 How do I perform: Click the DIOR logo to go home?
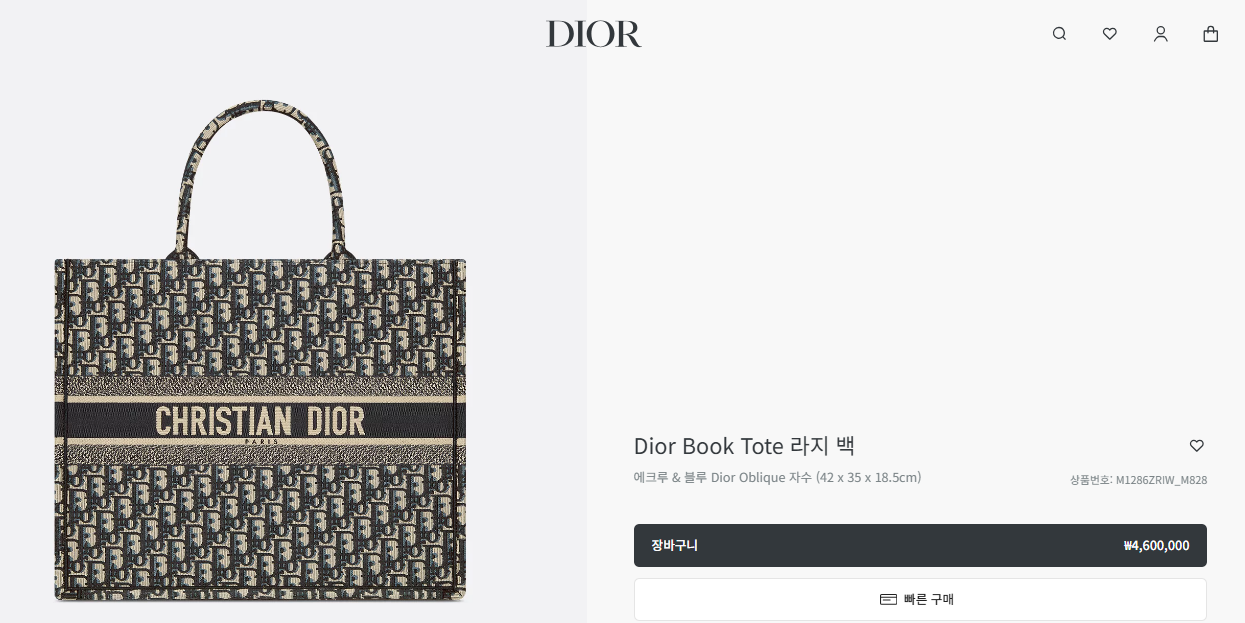point(593,34)
